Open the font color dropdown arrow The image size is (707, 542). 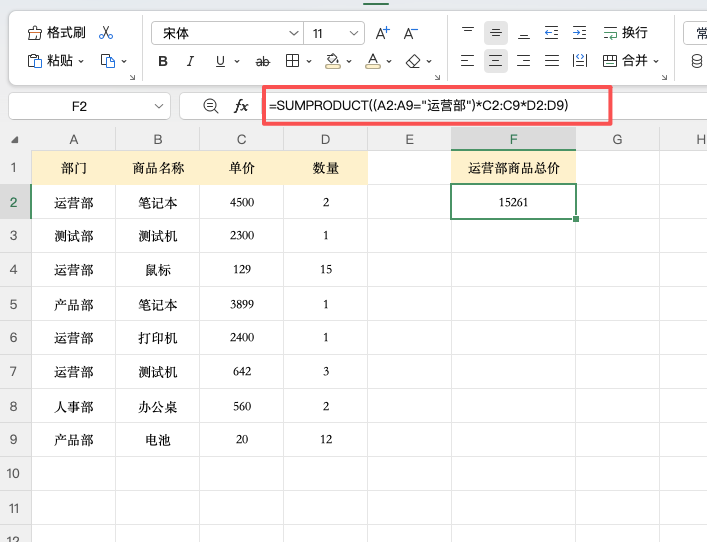pos(389,61)
